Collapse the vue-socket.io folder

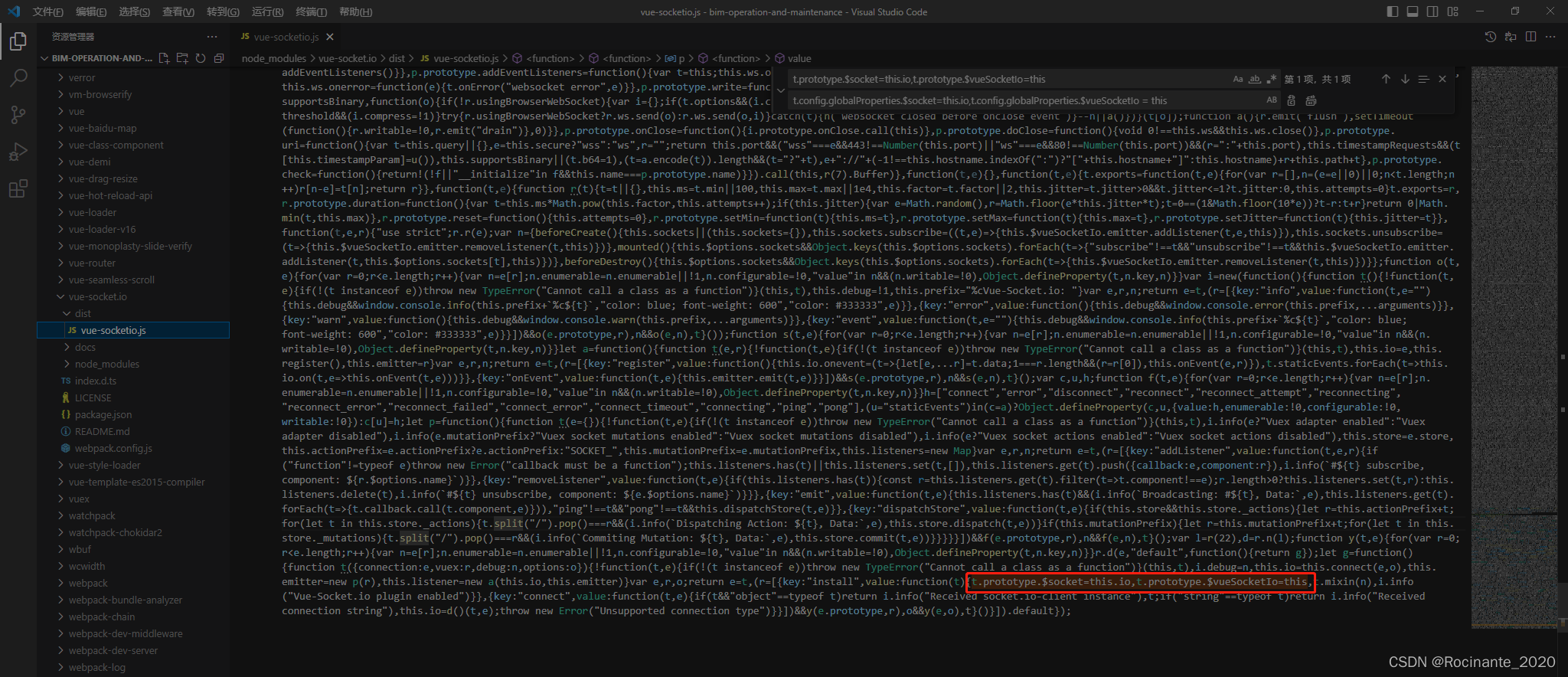[133, 296]
